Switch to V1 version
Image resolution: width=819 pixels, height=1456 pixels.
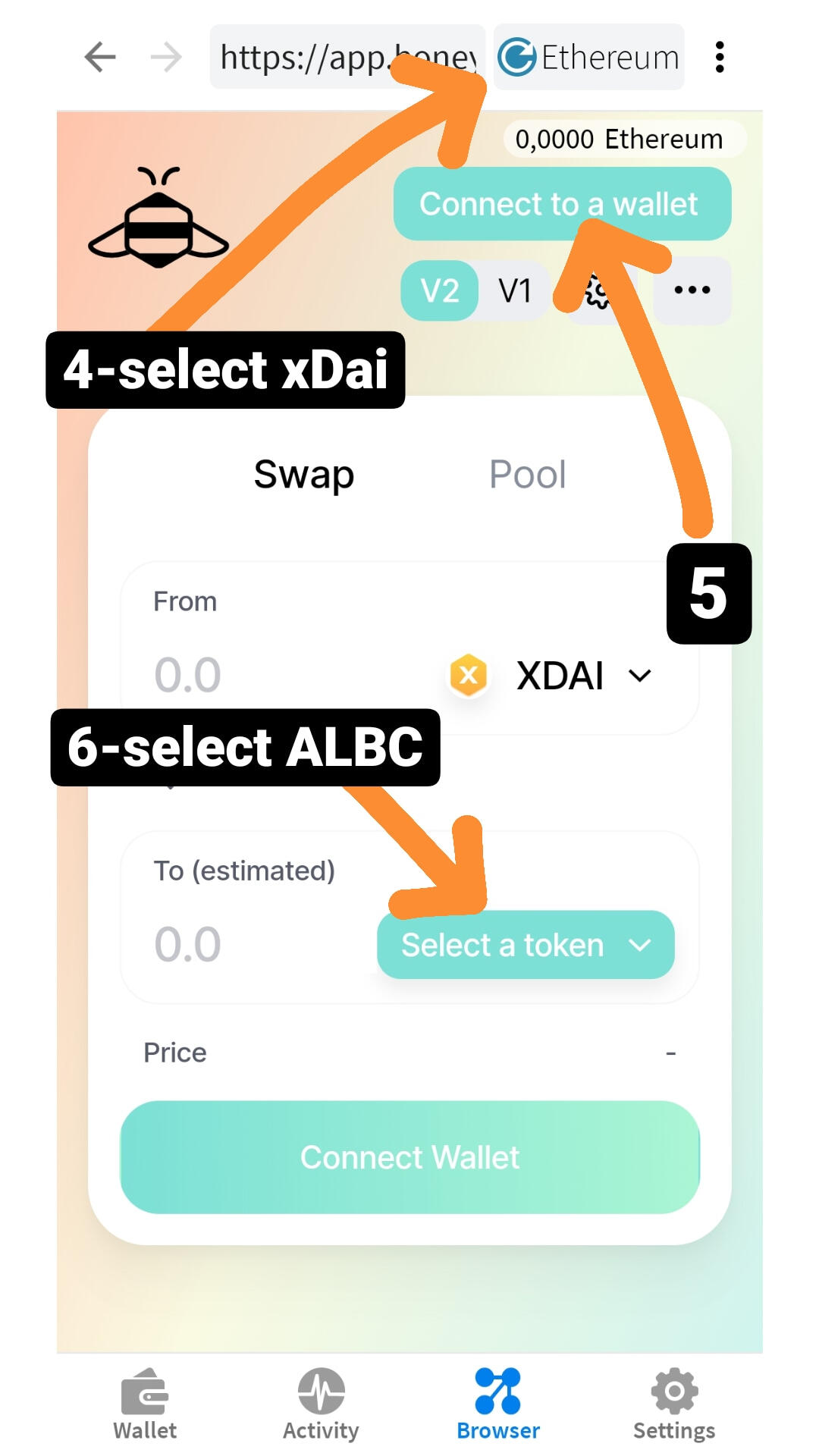pos(514,290)
